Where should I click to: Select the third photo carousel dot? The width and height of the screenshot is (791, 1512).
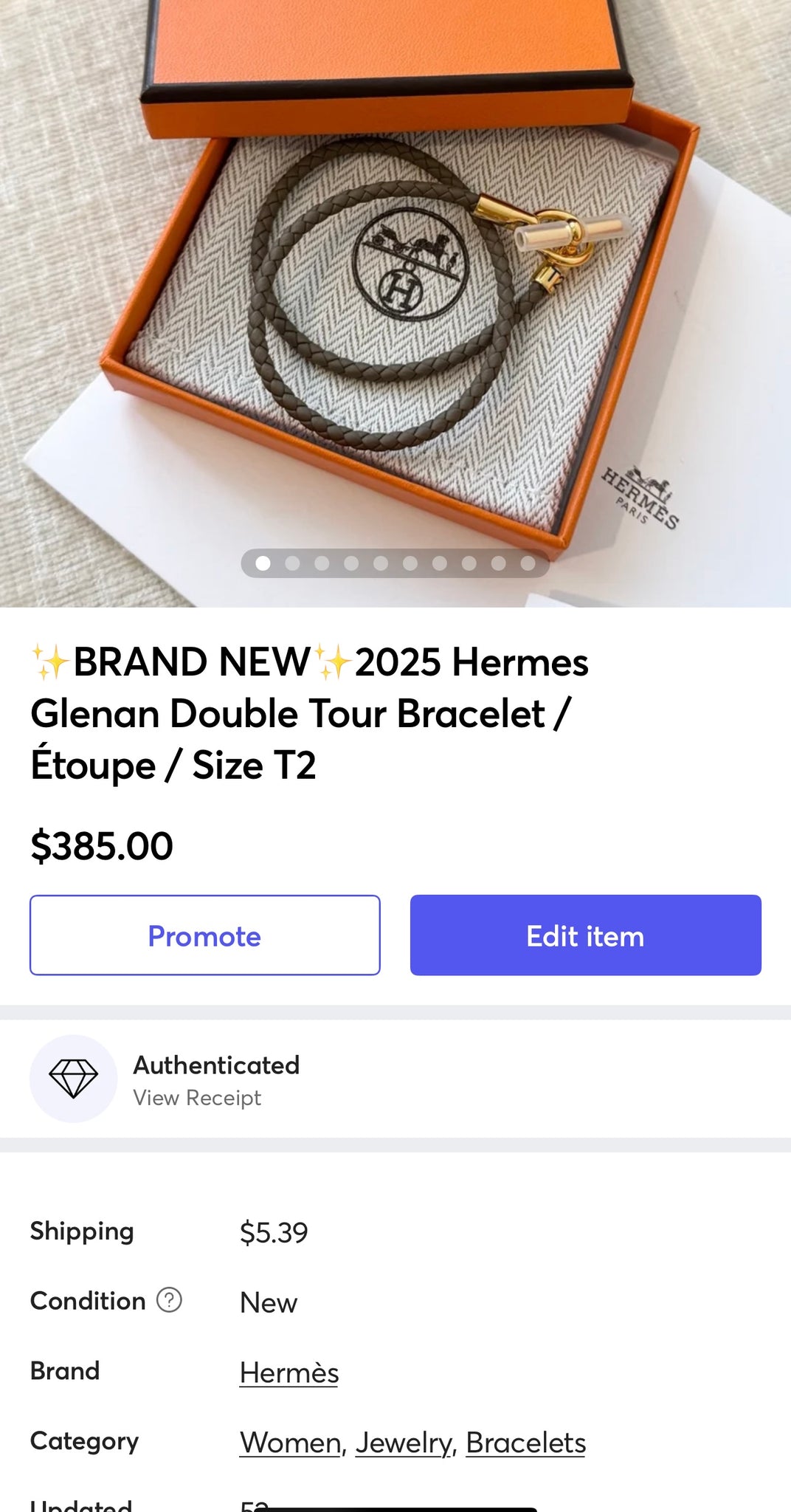point(322,563)
